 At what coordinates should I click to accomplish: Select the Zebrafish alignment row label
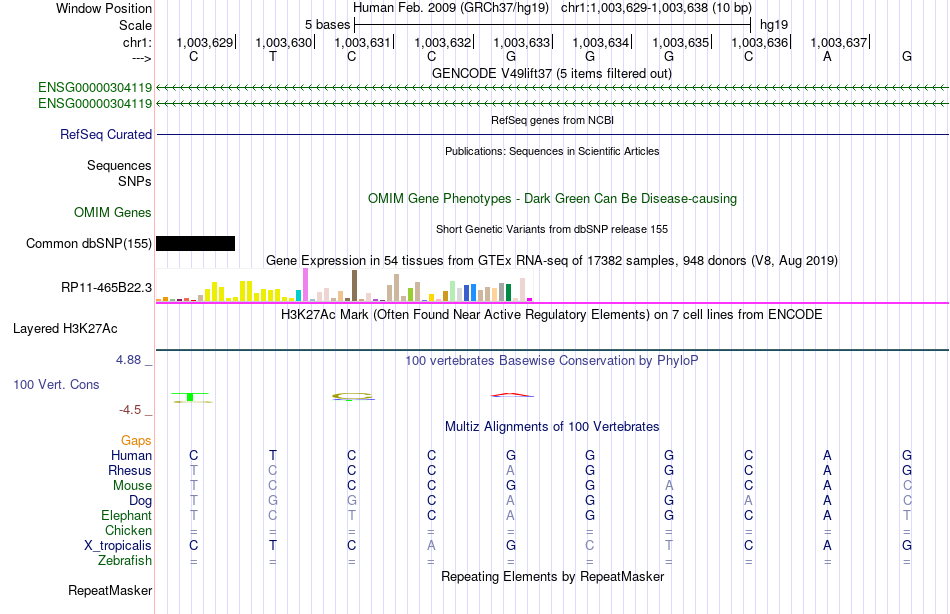(125, 560)
